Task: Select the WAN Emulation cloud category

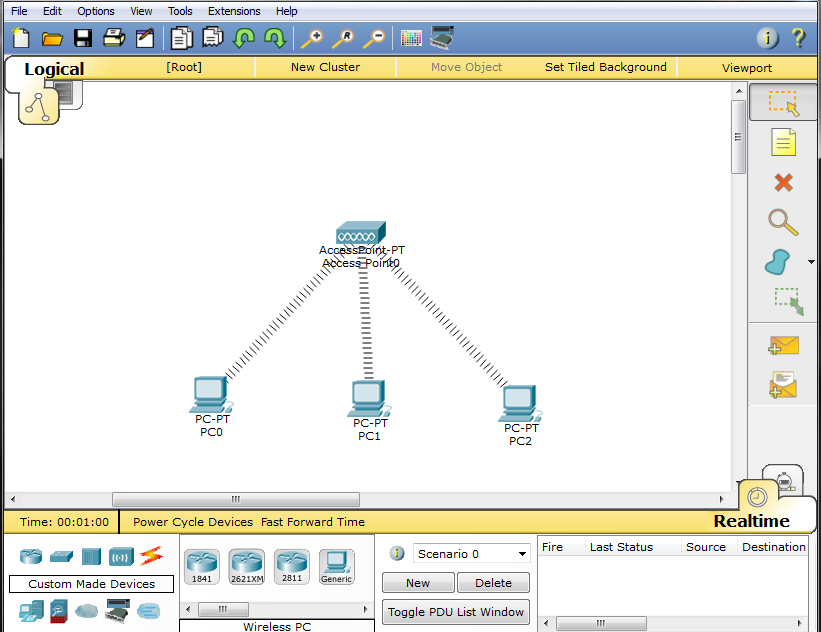Action: coord(86,611)
